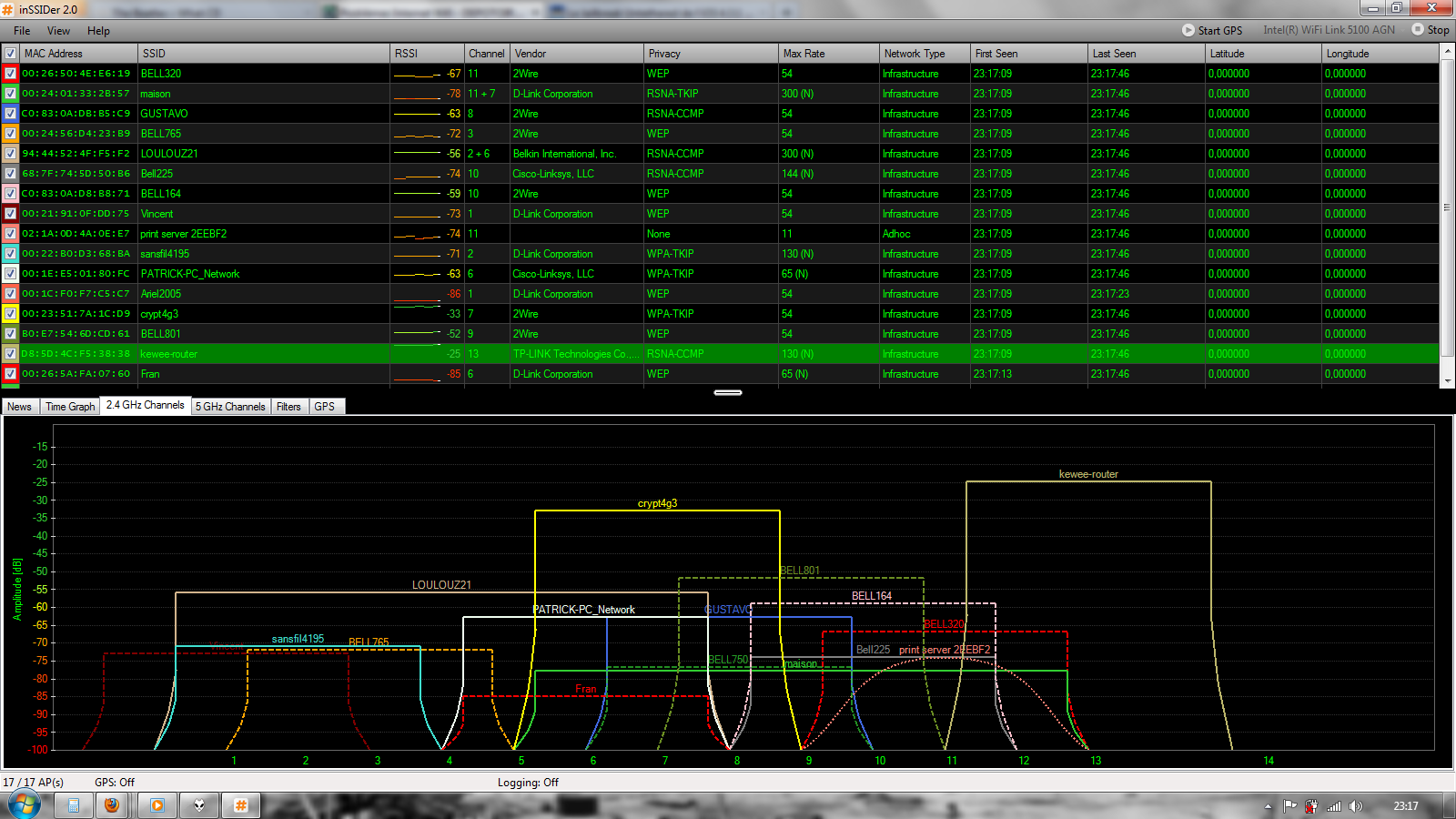This screenshot has width=1456, height=819.
Task: Switch to the Time Graph tab
Action: pos(70,407)
